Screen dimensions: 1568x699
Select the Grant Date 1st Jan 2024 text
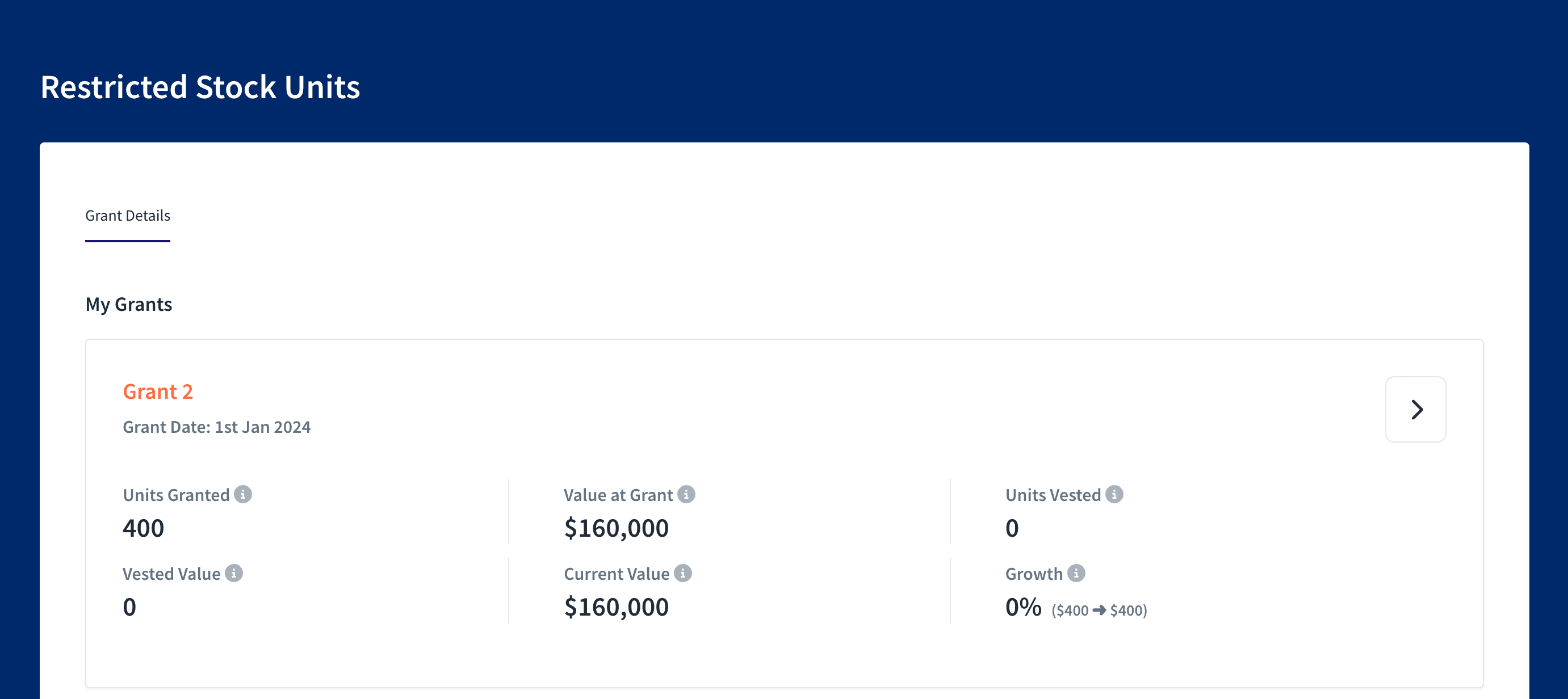point(217,427)
